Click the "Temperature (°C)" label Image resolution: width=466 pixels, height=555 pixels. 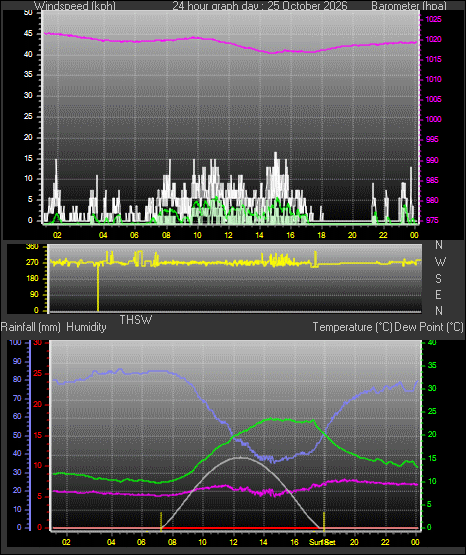(x=352, y=327)
